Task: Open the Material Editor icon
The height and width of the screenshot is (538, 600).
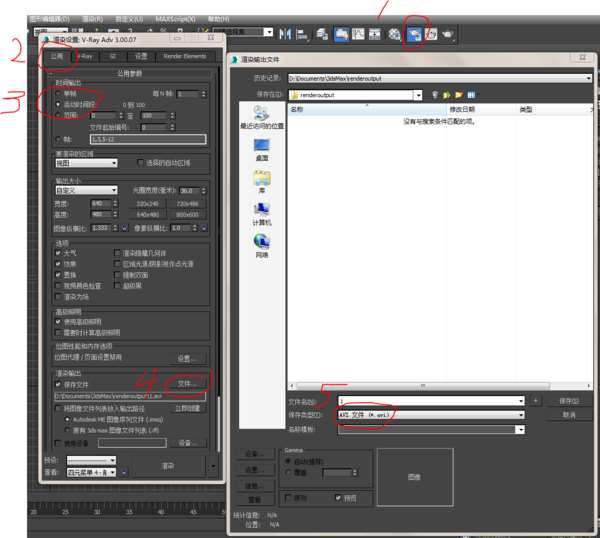Action: coord(394,34)
